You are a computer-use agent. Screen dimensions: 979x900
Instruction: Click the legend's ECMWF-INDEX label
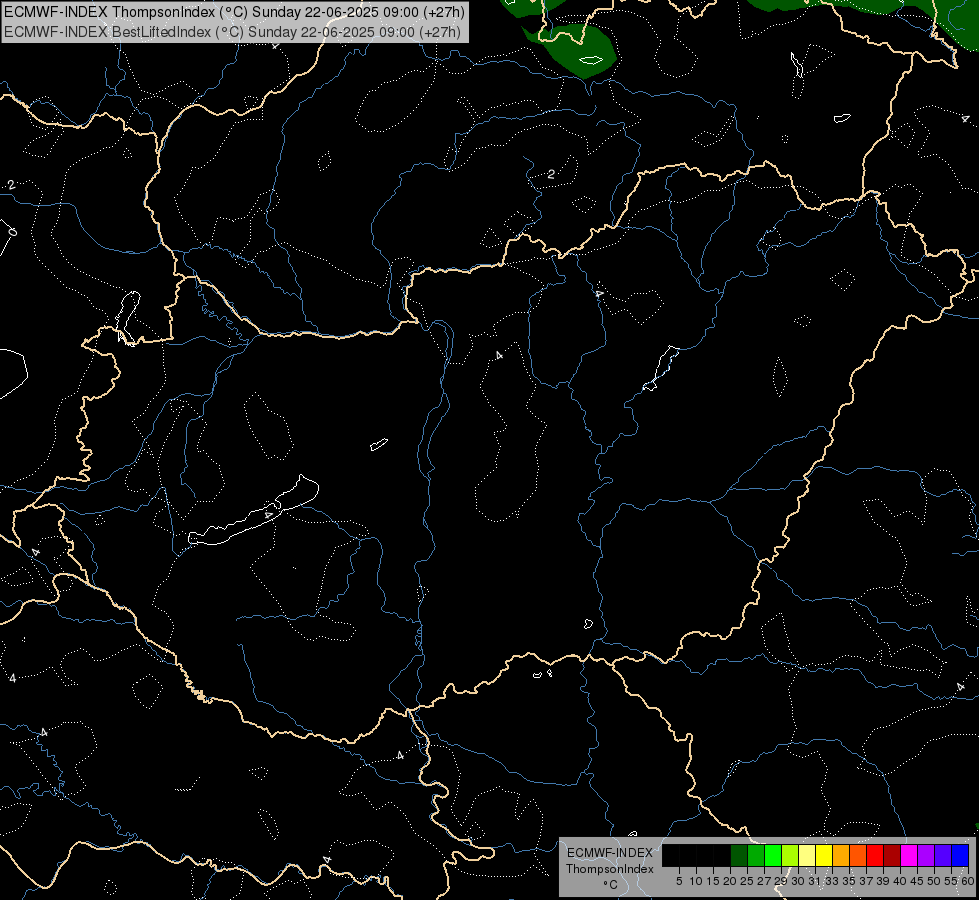point(610,853)
